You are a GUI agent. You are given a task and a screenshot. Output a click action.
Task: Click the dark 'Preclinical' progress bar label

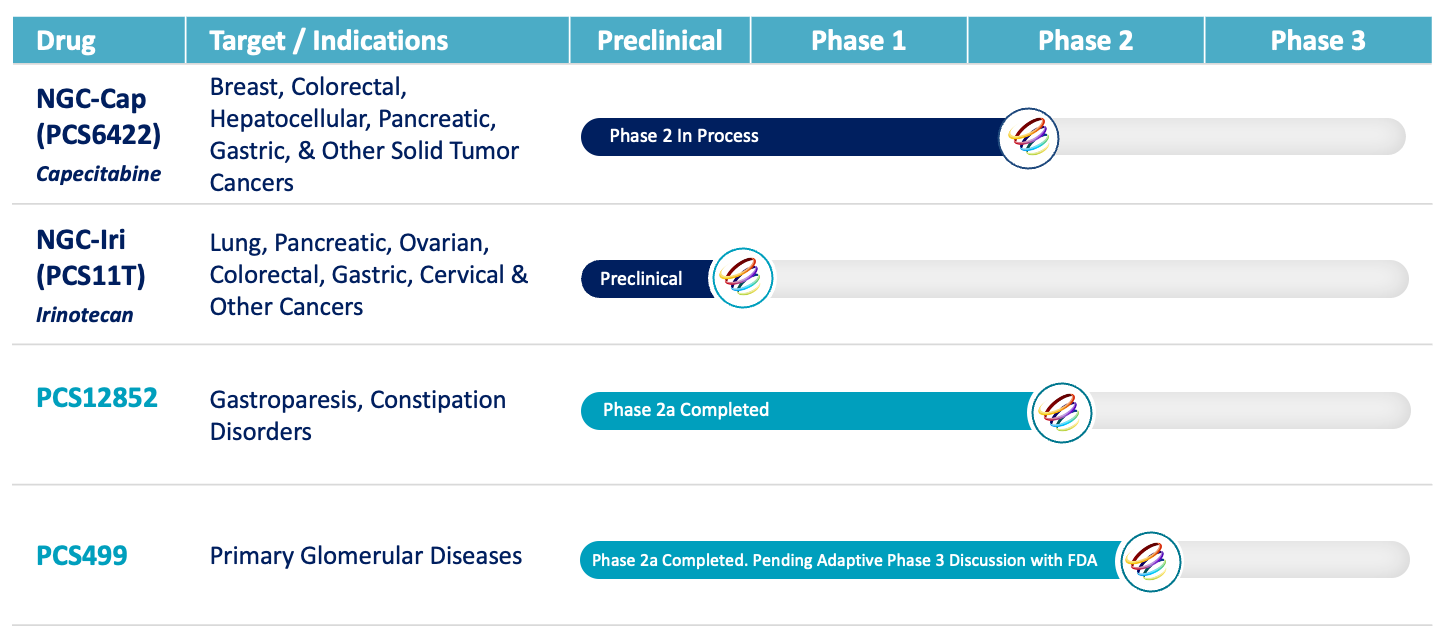[x=641, y=279]
